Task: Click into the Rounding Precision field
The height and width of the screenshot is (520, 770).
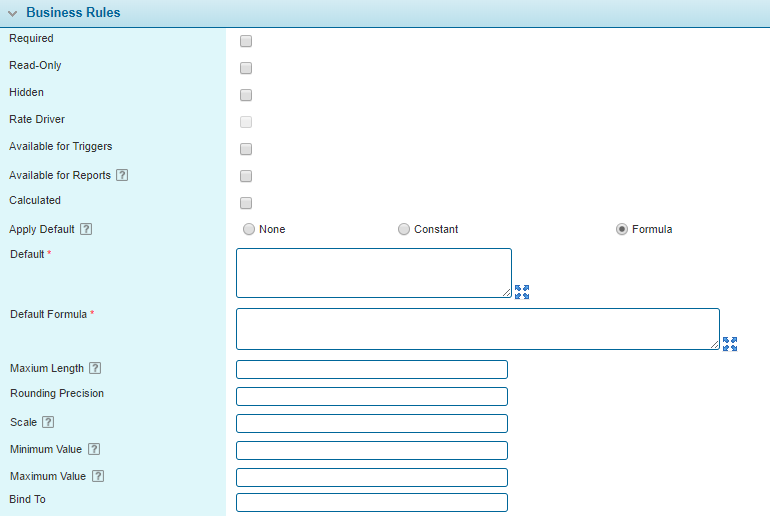Action: [371, 396]
